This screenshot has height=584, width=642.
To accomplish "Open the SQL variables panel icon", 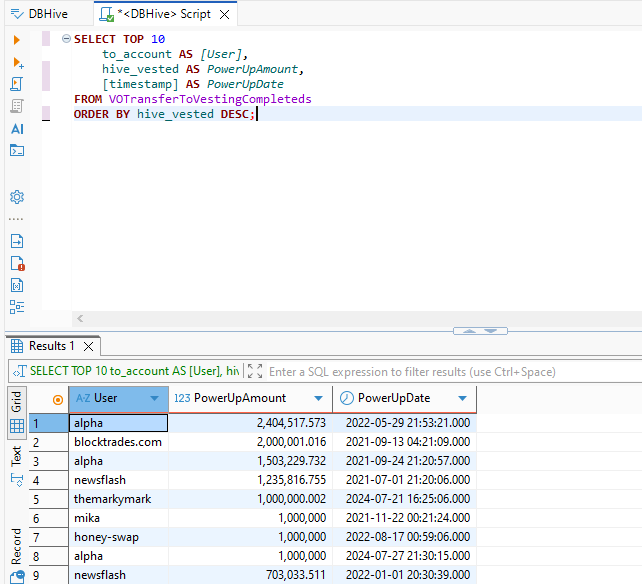I will pyautogui.click(x=17, y=285).
